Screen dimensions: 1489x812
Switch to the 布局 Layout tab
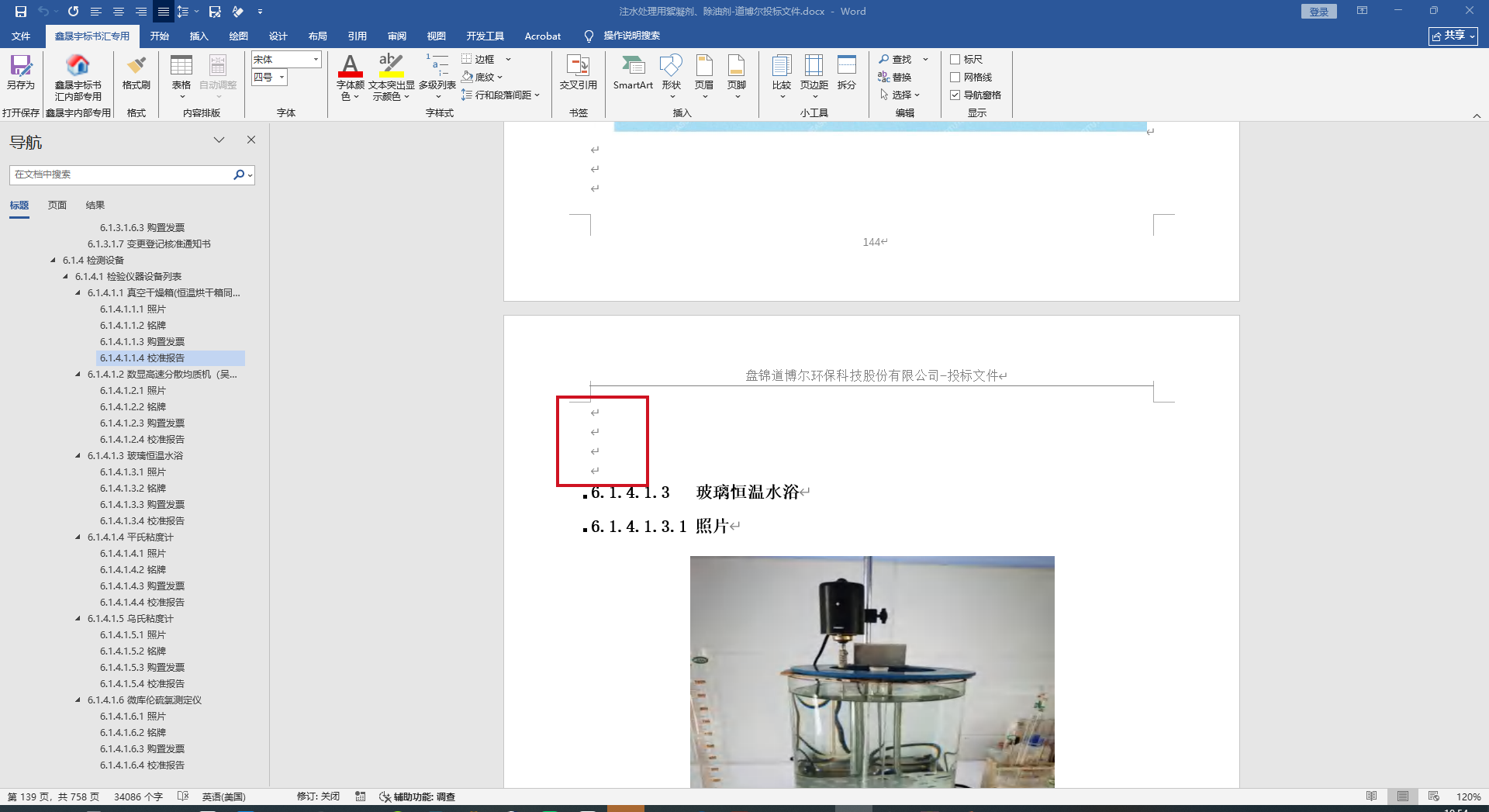(318, 36)
